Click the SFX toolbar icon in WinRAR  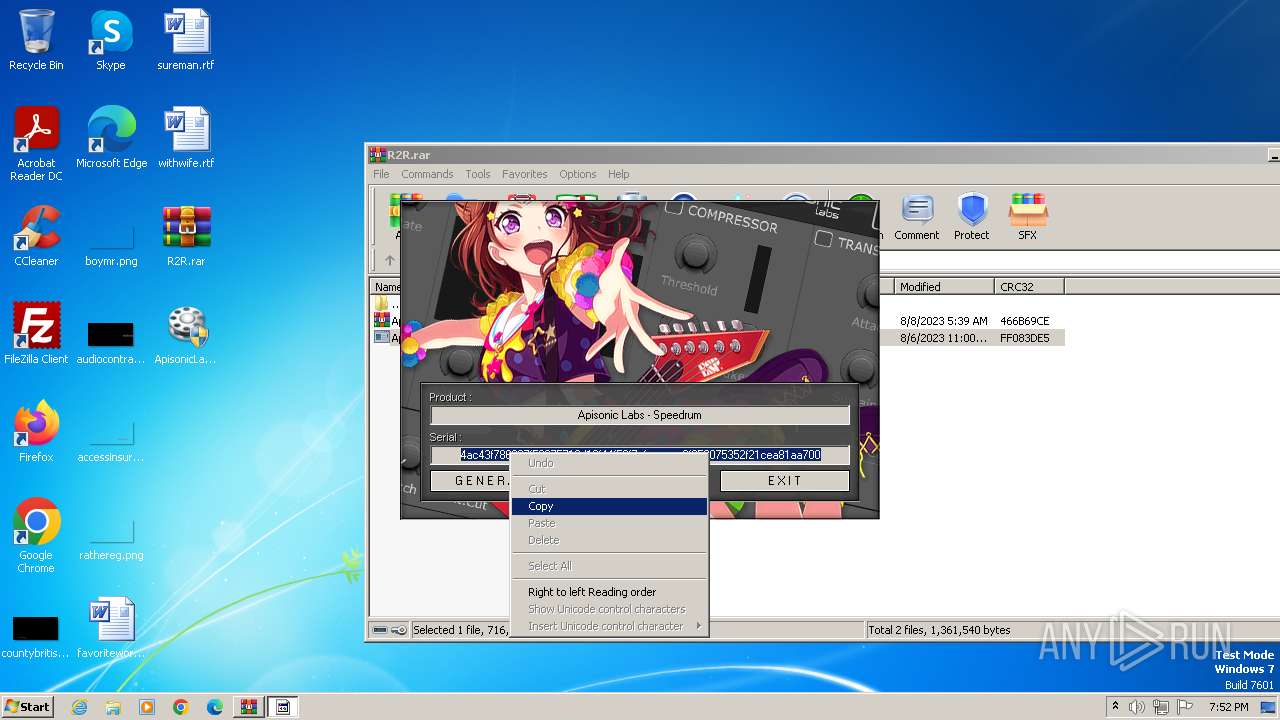(x=1027, y=217)
